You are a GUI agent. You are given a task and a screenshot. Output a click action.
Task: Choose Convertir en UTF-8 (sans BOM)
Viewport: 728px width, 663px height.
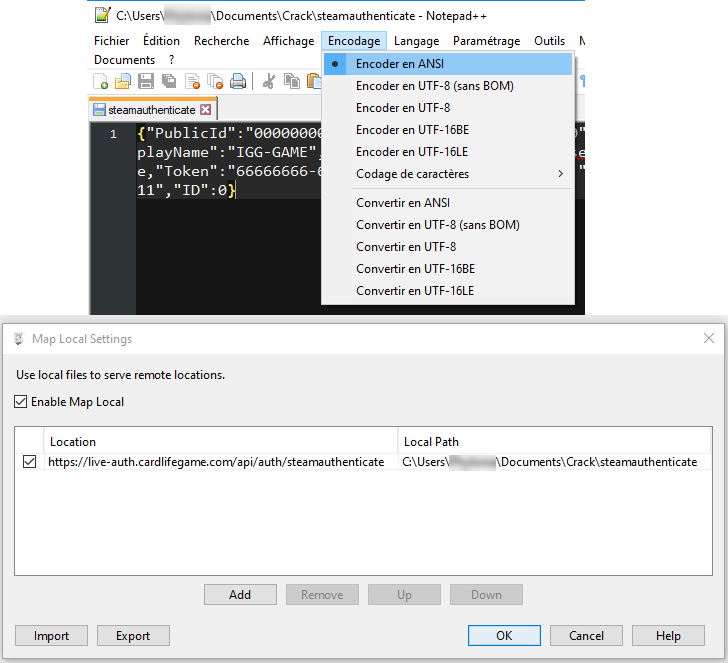[x=448, y=225]
